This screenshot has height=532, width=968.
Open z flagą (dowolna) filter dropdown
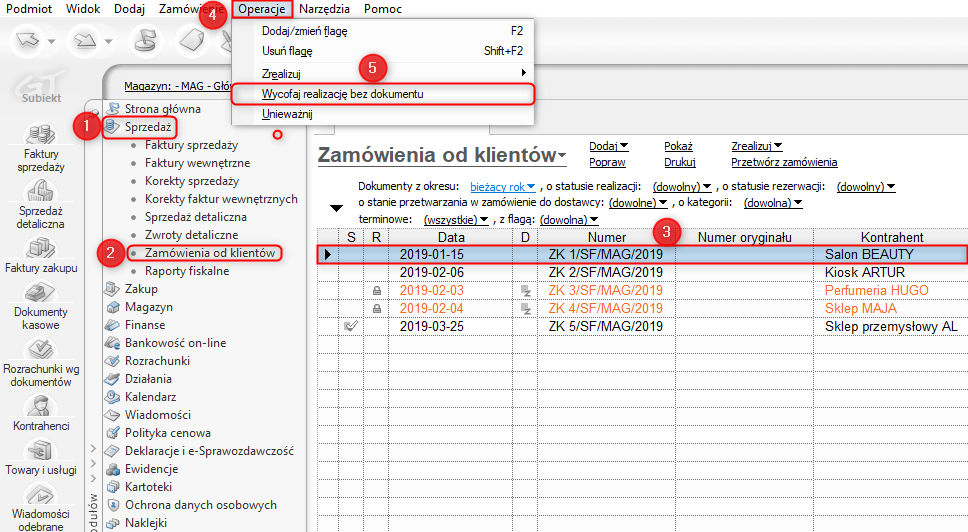pos(569,219)
